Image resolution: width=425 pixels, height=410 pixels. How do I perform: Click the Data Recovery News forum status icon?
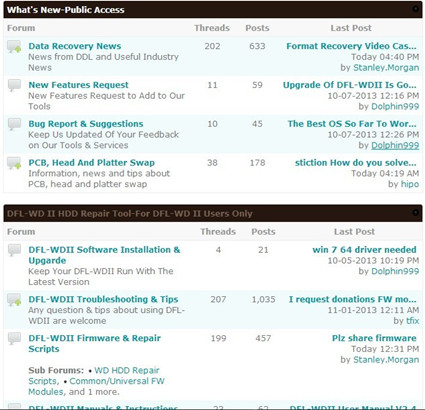point(14,47)
